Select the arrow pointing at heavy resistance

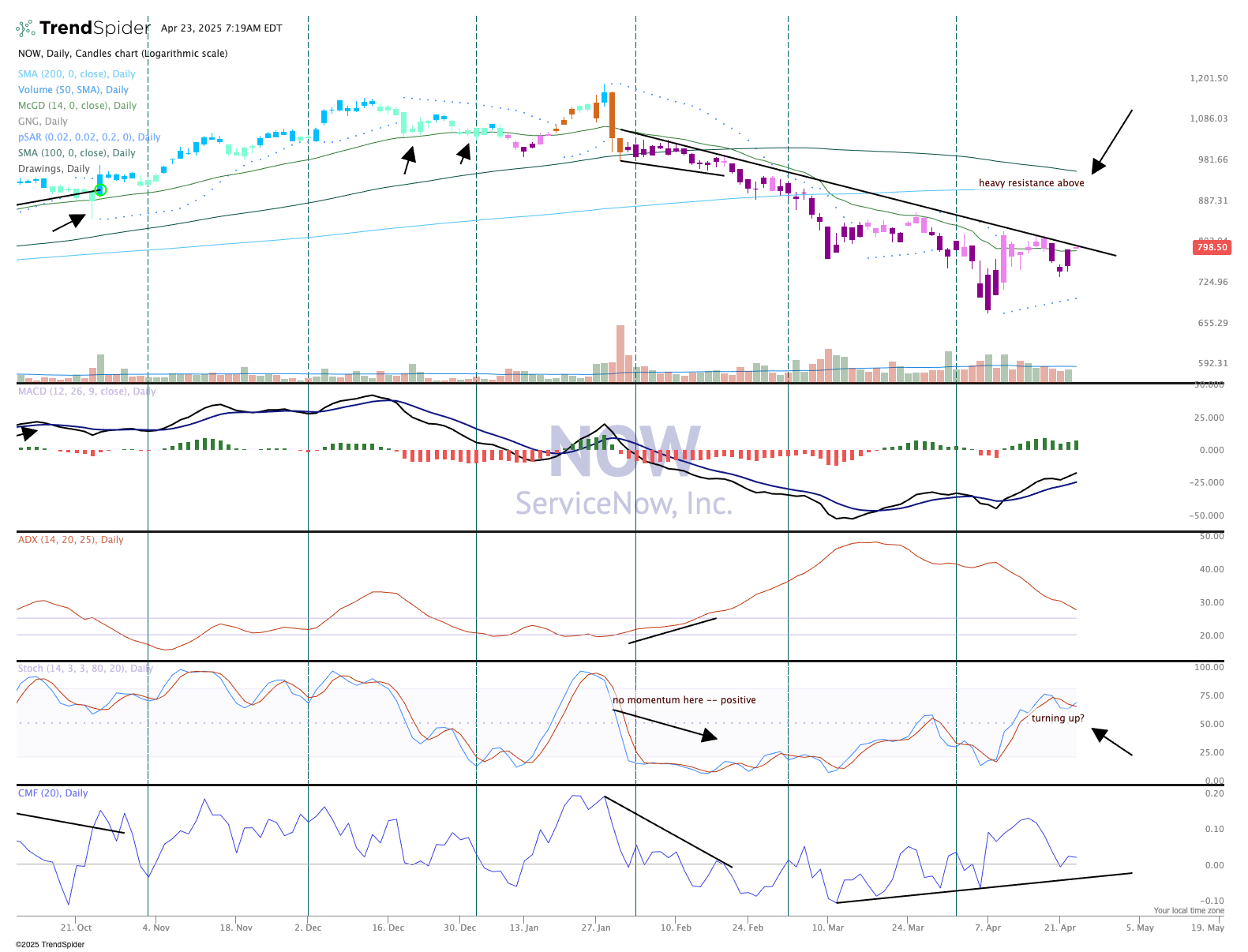[1111, 142]
